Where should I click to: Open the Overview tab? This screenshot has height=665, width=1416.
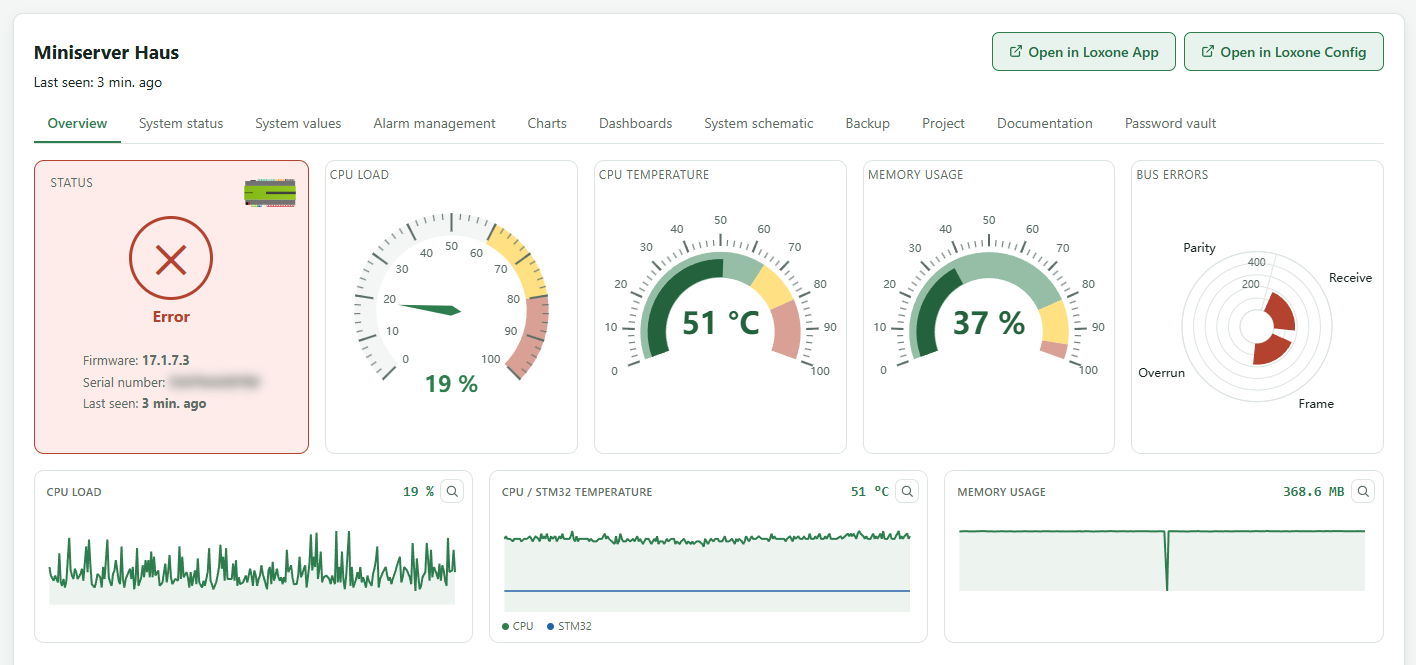77,124
